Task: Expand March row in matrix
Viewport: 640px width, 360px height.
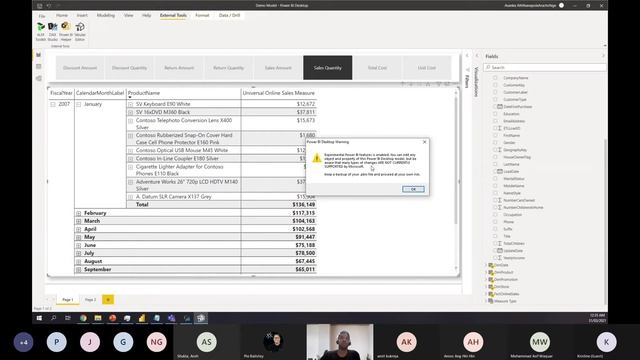Action: [78, 221]
